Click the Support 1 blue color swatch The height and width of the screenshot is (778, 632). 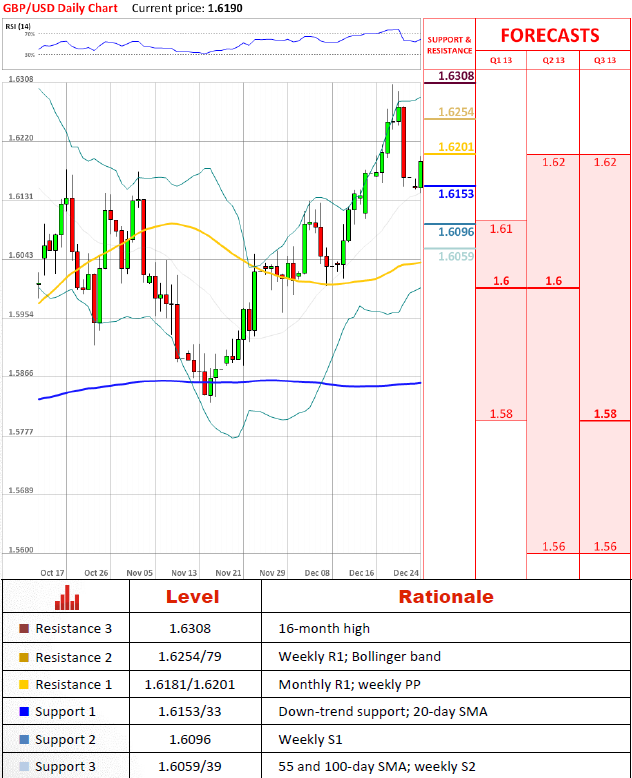click(x=24, y=712)
